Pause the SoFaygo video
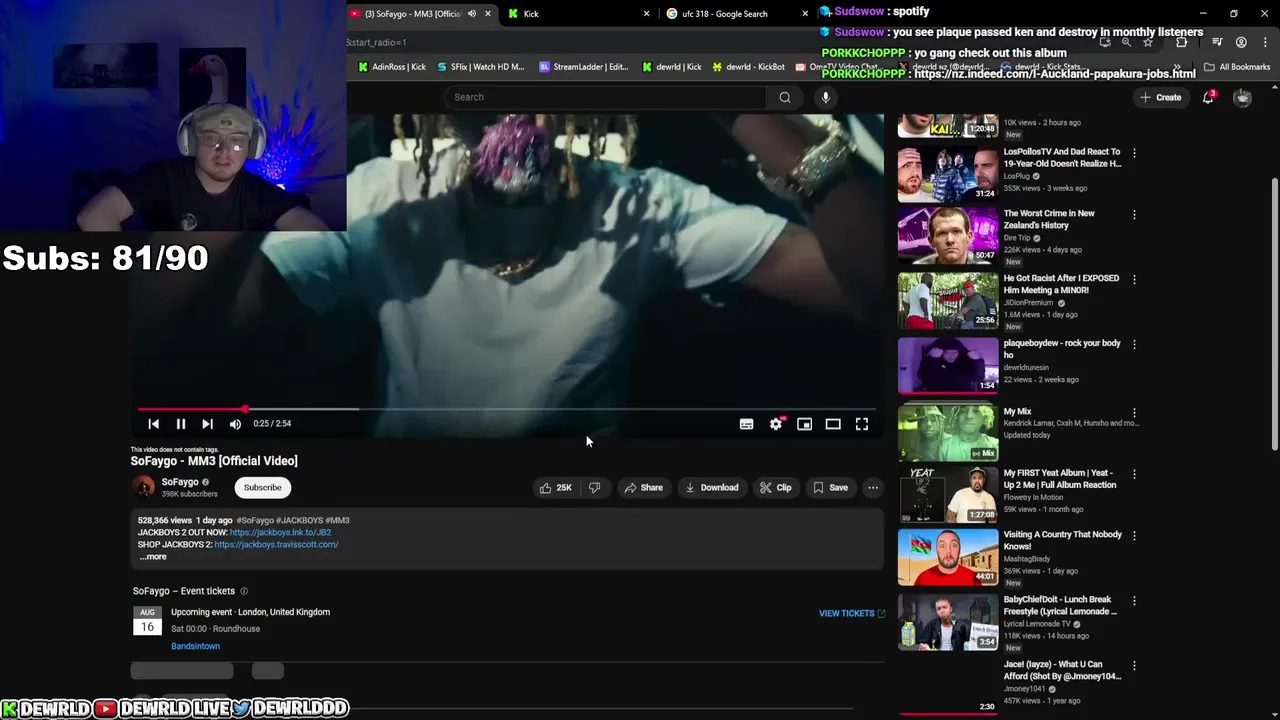This screenshot has height=720, width=1280. click(181, 424)
